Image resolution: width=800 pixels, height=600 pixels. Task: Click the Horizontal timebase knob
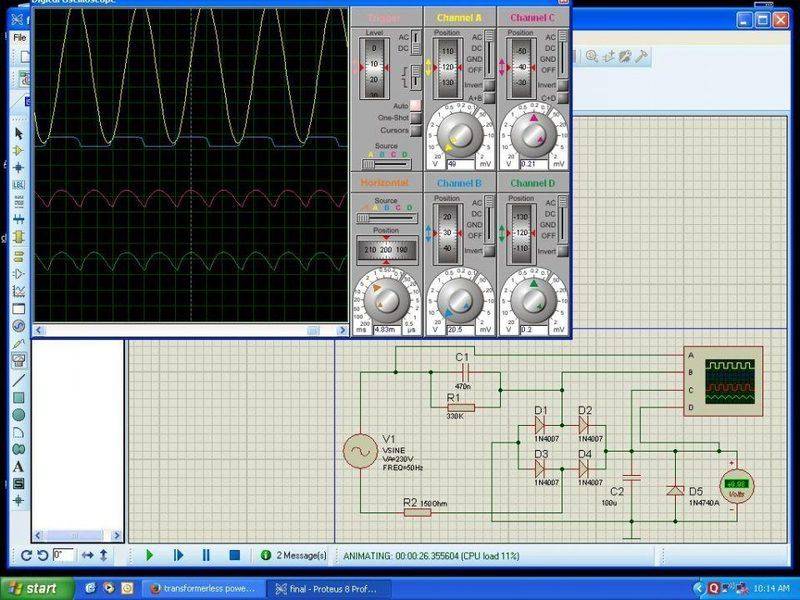click(387, 300)
